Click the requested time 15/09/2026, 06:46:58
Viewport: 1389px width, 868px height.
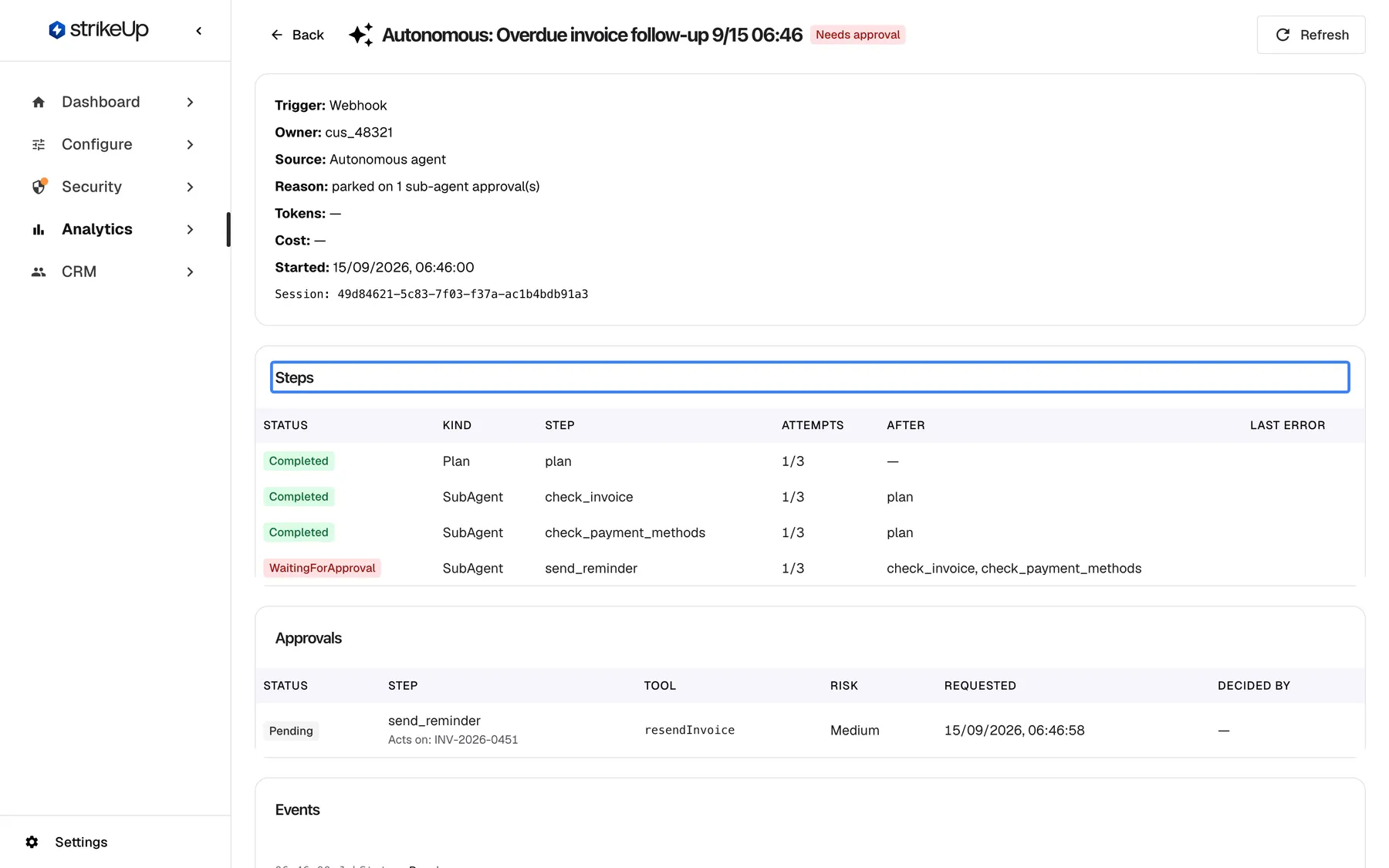tap(1014, 730)
